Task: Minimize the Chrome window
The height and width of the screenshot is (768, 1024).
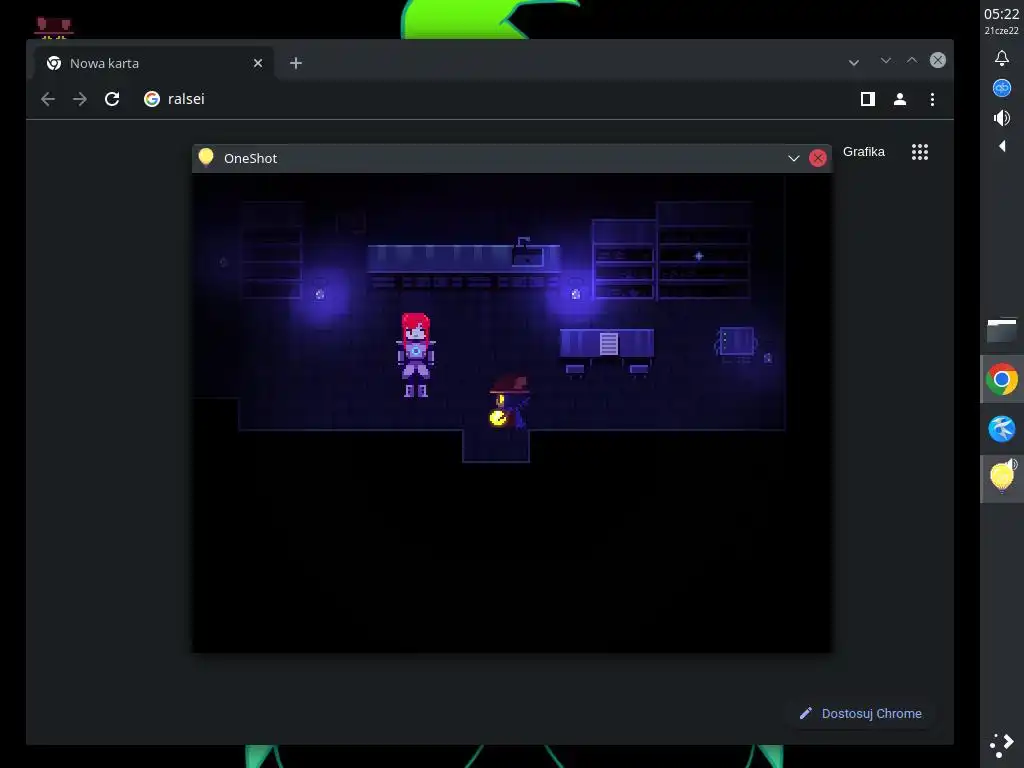Action: 886,60
